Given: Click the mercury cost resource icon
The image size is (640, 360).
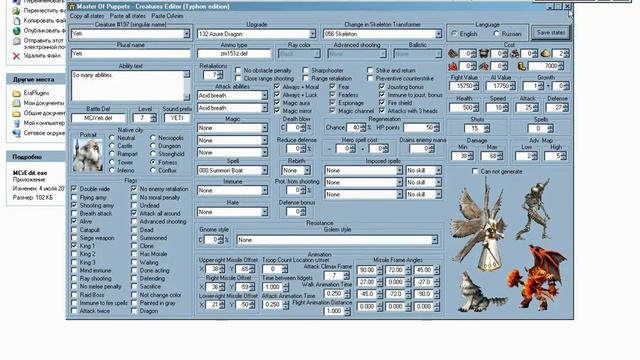Looking at the screenshot, I should (484, 53).
